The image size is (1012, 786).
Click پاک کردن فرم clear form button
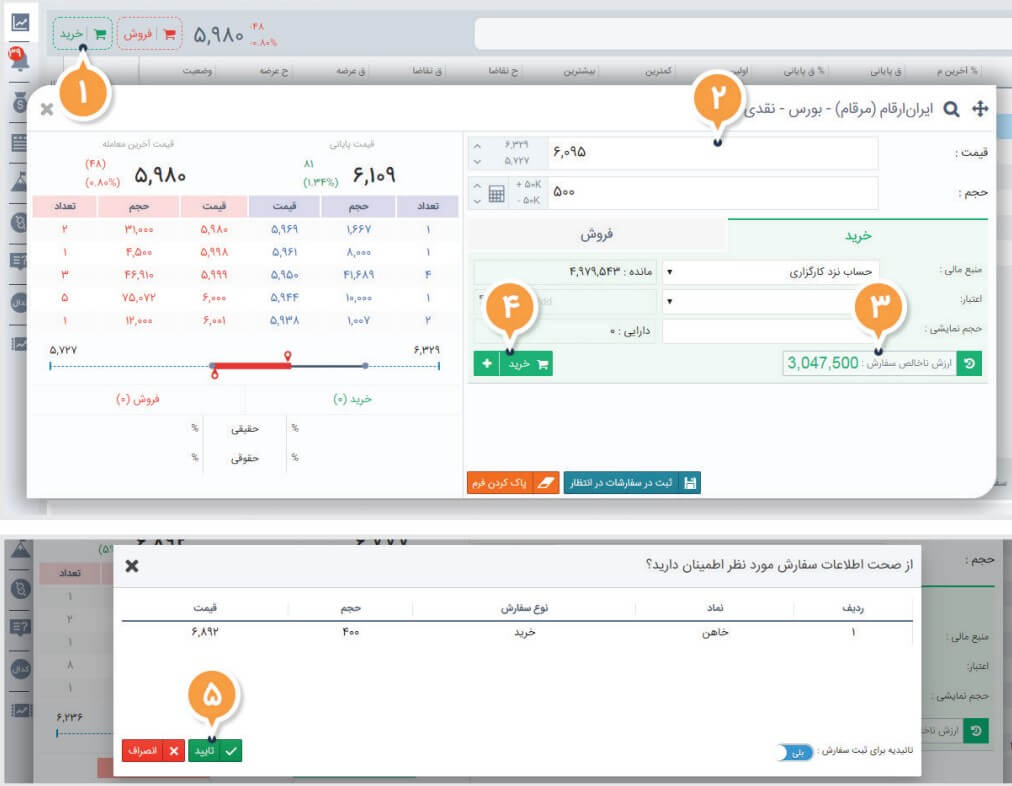(512, 483)
